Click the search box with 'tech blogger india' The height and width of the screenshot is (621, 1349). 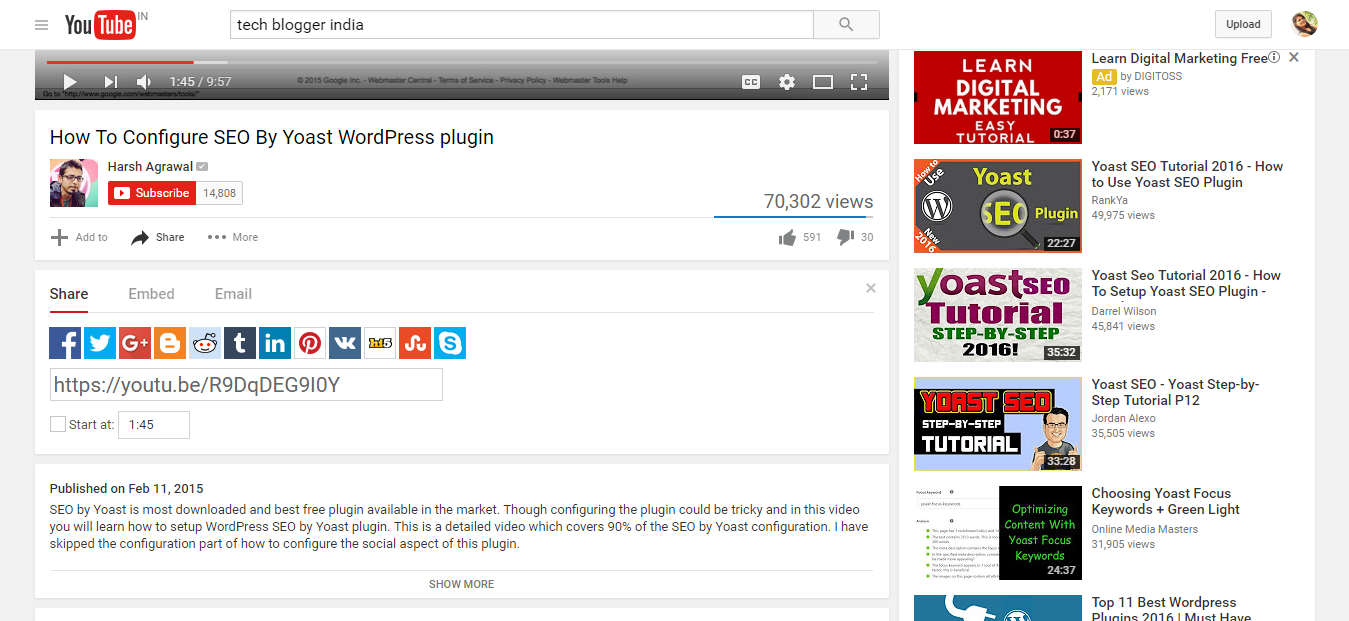[521, 25]
